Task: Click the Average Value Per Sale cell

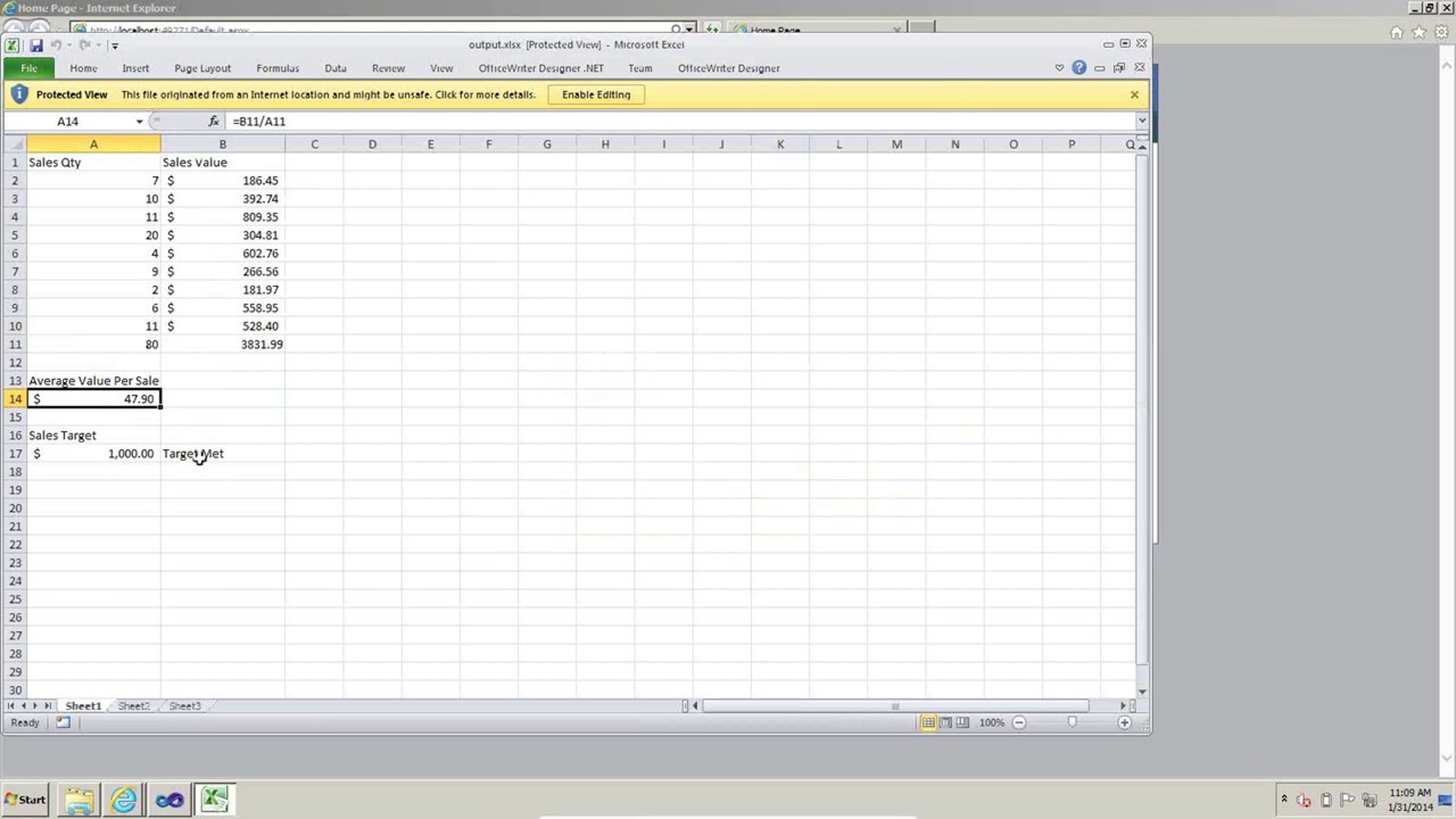Action: pyautogui.click(x=93, y=380)
